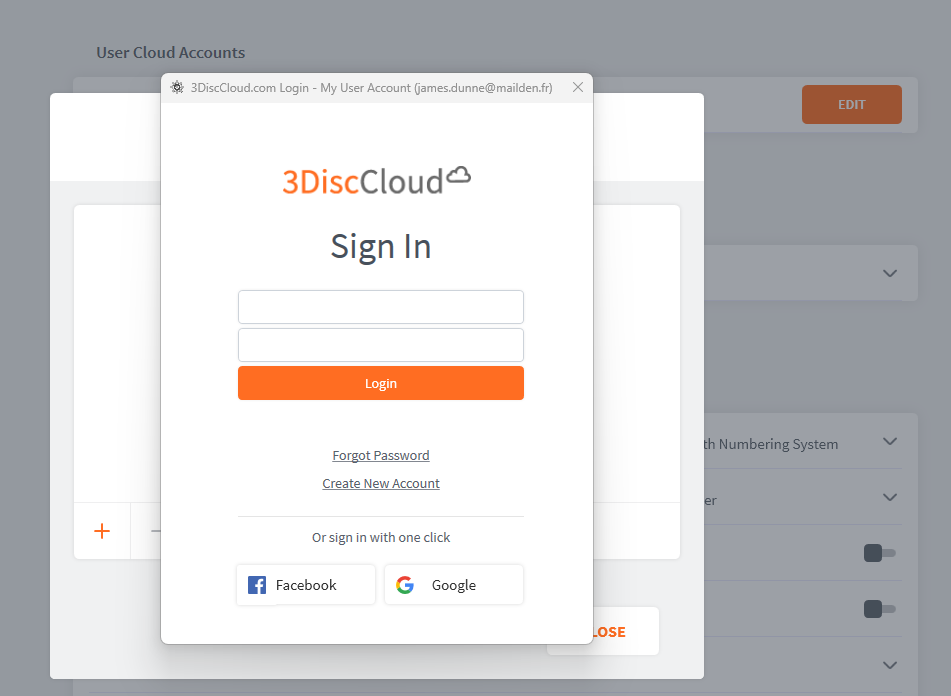Click the EDIT button for User Cloud Accounts
The image size is (951, 696).
tap(851, 105)
